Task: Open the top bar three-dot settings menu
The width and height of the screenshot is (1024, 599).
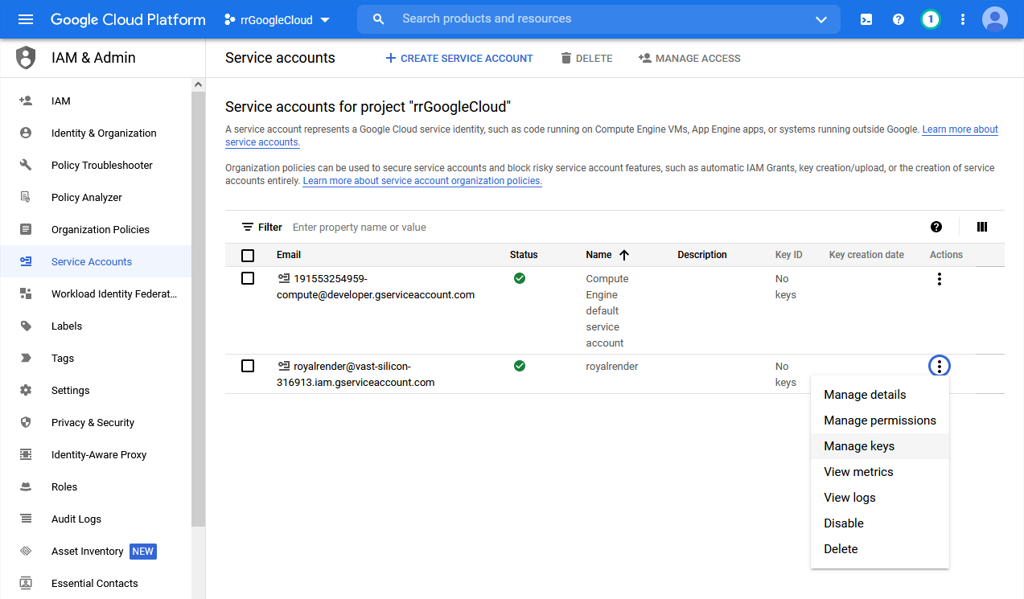Action: point(963,20)
